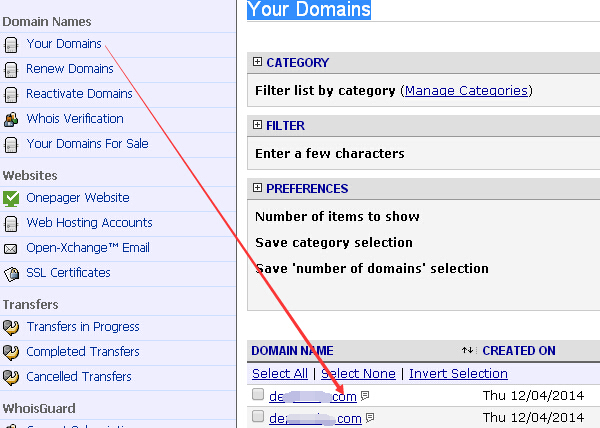
Task: Tick the second domain row checkbox
Action: [x=258, y=417]
